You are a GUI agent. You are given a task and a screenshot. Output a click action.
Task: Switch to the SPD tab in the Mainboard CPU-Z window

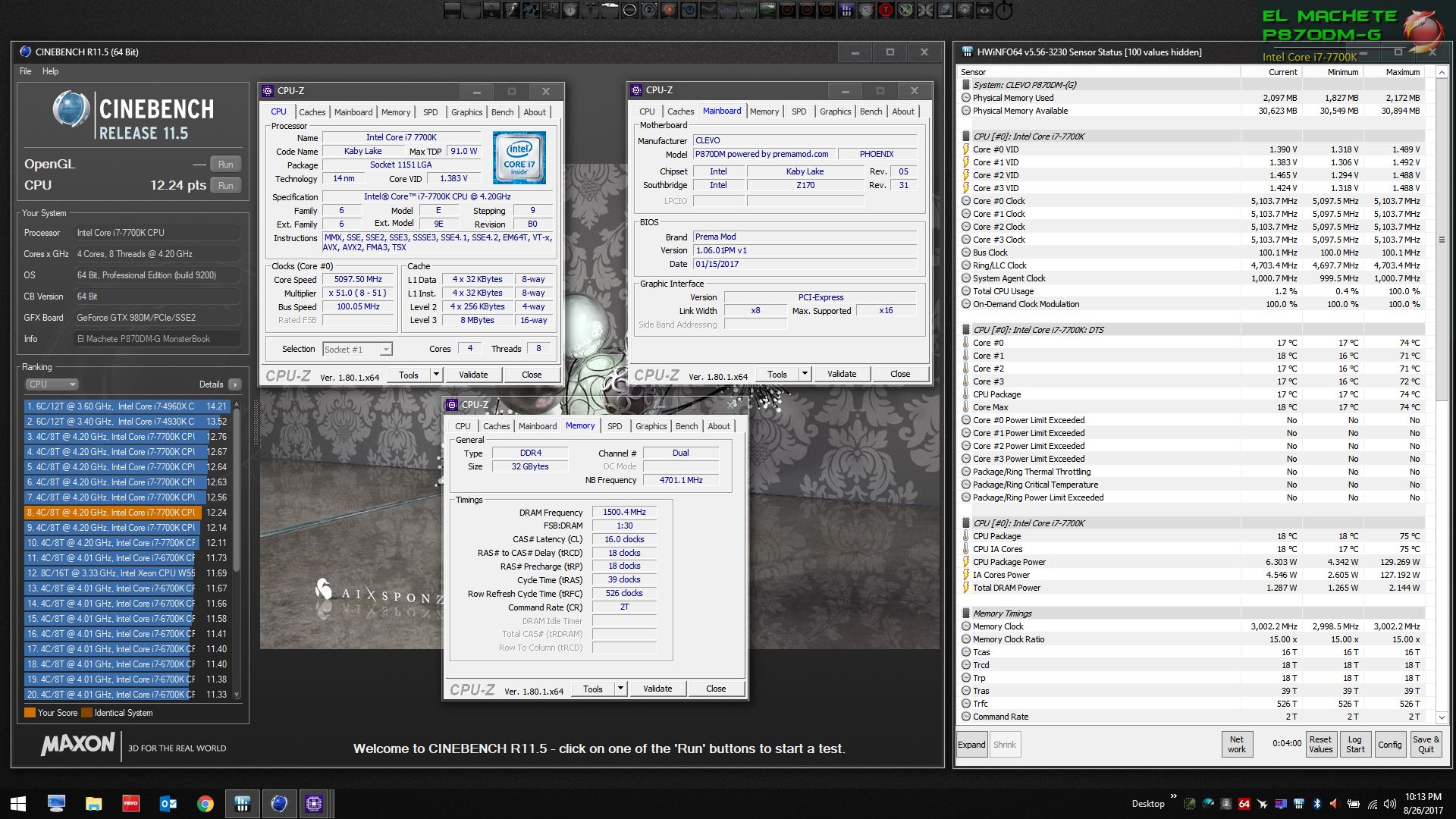coord(799,111)
